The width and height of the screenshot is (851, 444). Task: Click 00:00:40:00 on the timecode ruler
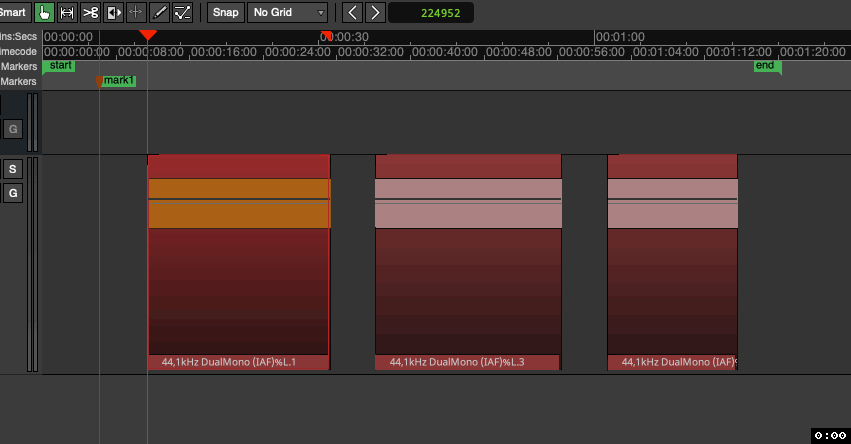pos(445,52)
